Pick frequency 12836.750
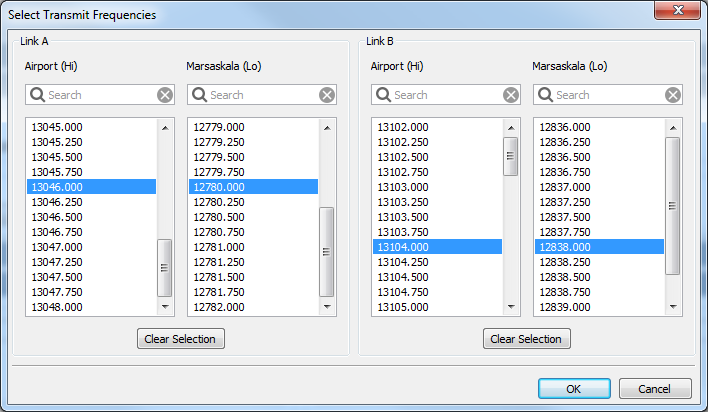This screenshot has height=412, width=708. click(600, 172)
